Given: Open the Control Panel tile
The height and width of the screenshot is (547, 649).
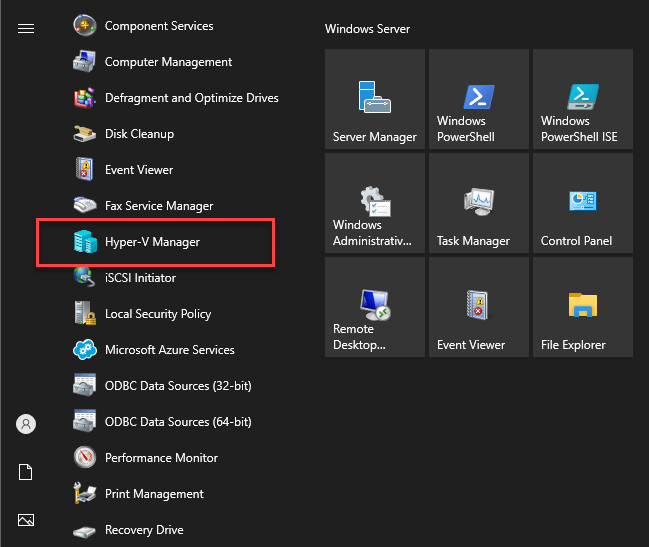Looking at the screenshot, I should pyautogui.click(x=583, y=203).
